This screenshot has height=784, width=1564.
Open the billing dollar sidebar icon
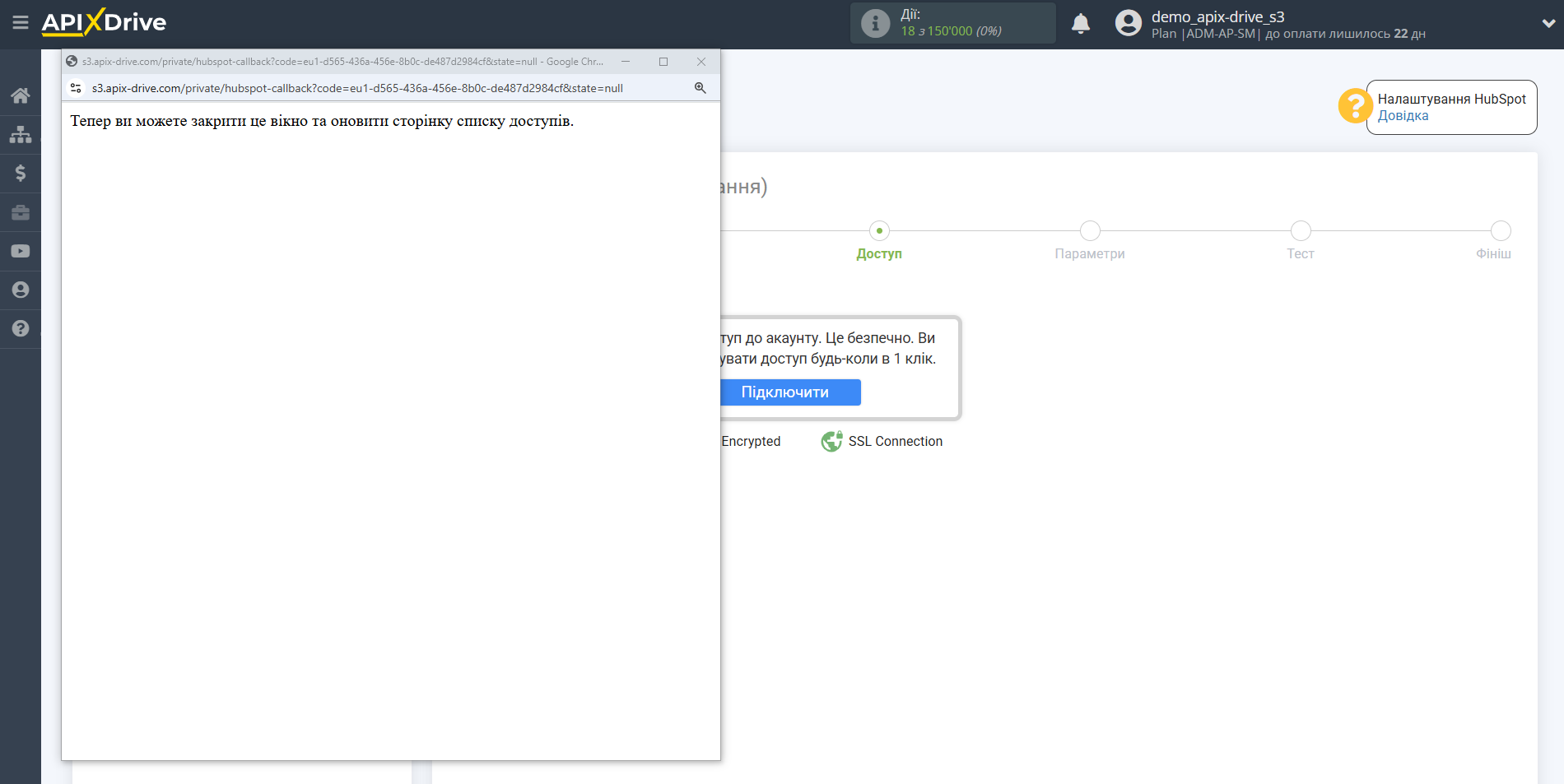click(21, 173)
